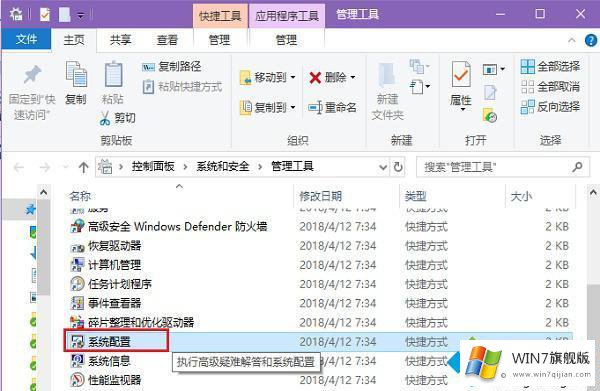Select 碎片整理和优化驱动器 item
Image resolution: width=600 pixels, height=391 pixels.
[132, 322]
